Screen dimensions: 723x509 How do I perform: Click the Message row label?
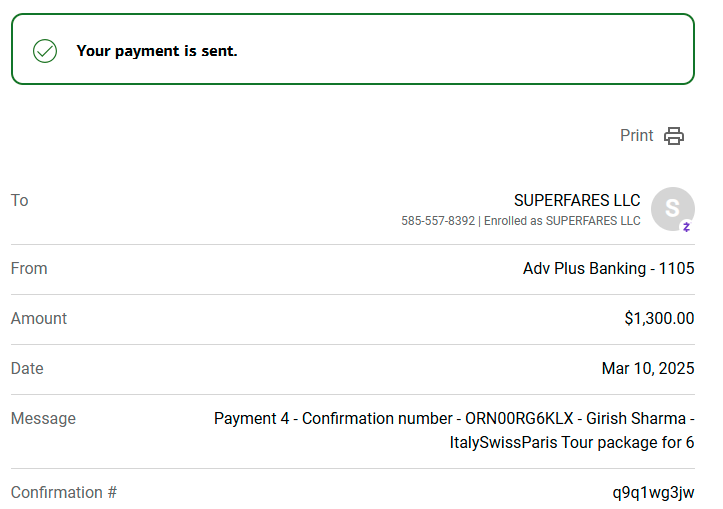point(43,419)
